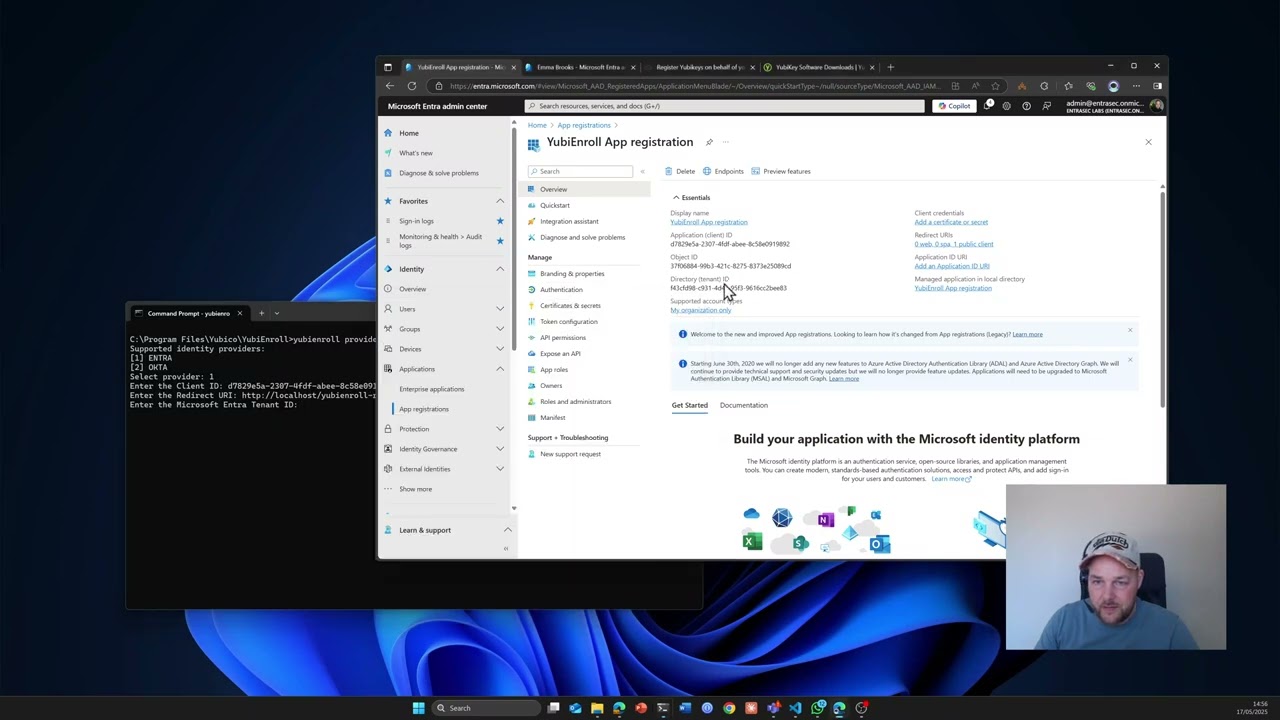Open Roles and administrators

click(x=576, y=401)
